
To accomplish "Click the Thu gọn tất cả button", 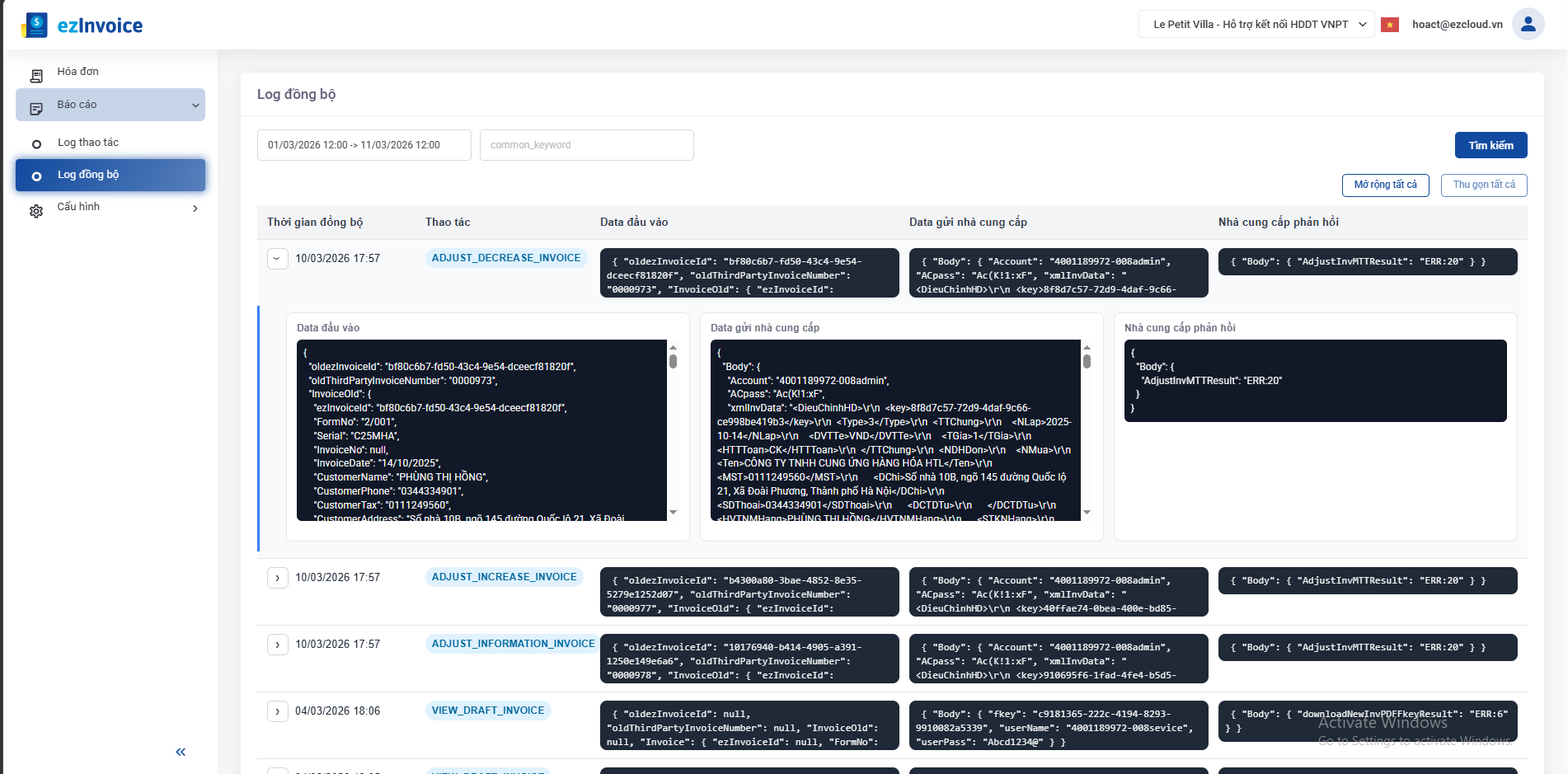I will point(1483,185).
